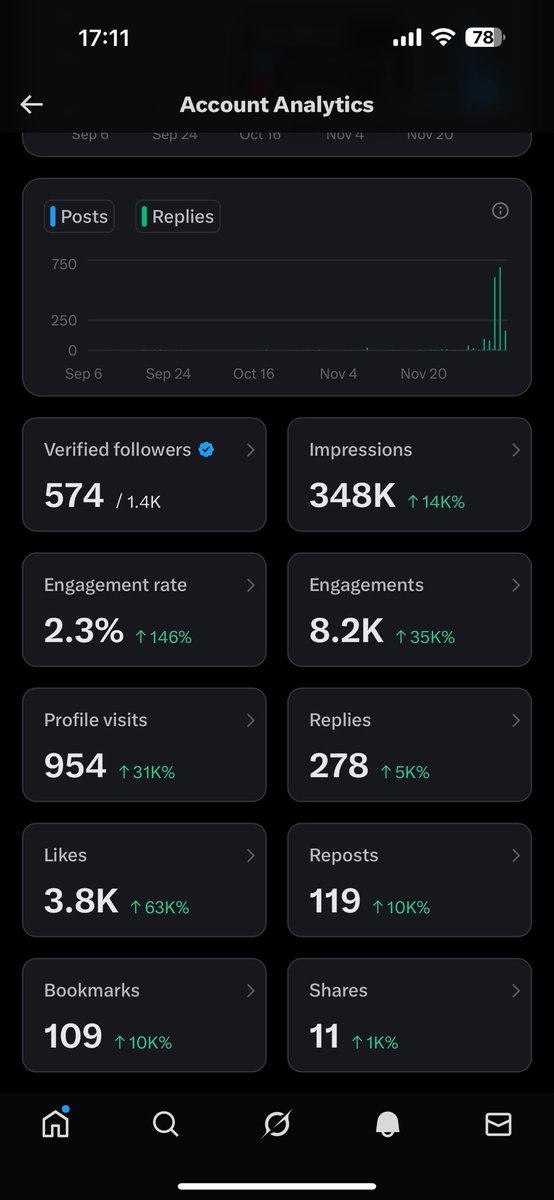554x1200 pixels.
Task: Select the Shares stat card
Action: coord(410,1015)
